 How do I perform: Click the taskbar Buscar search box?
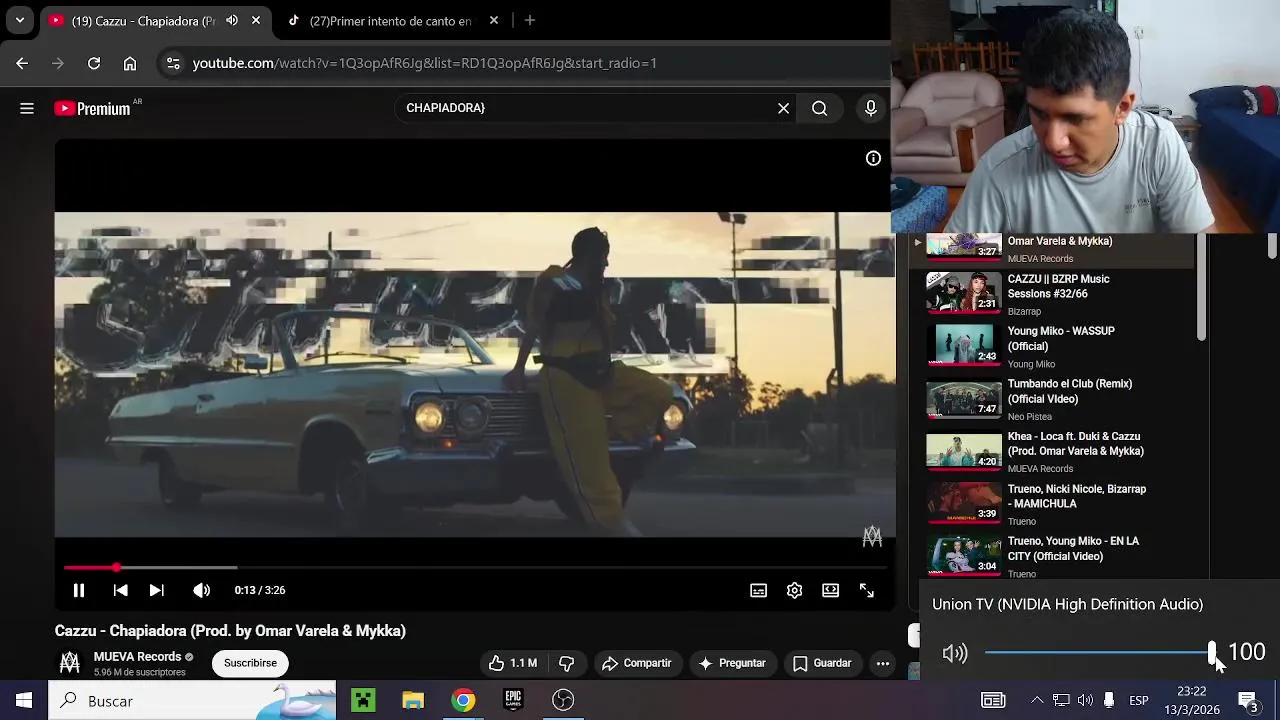point(192,700)
